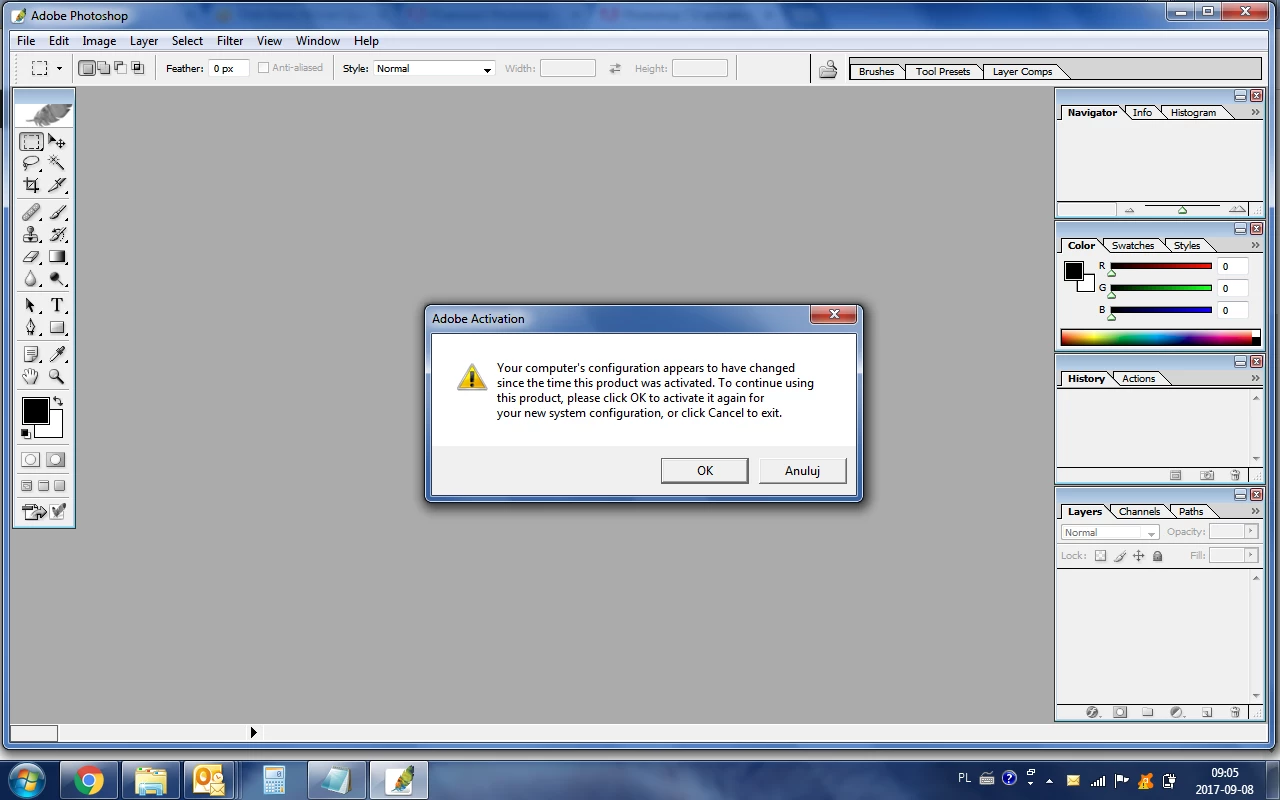
Task: Open the Layers blend mode dropdown
Action: click(1109, 532)
